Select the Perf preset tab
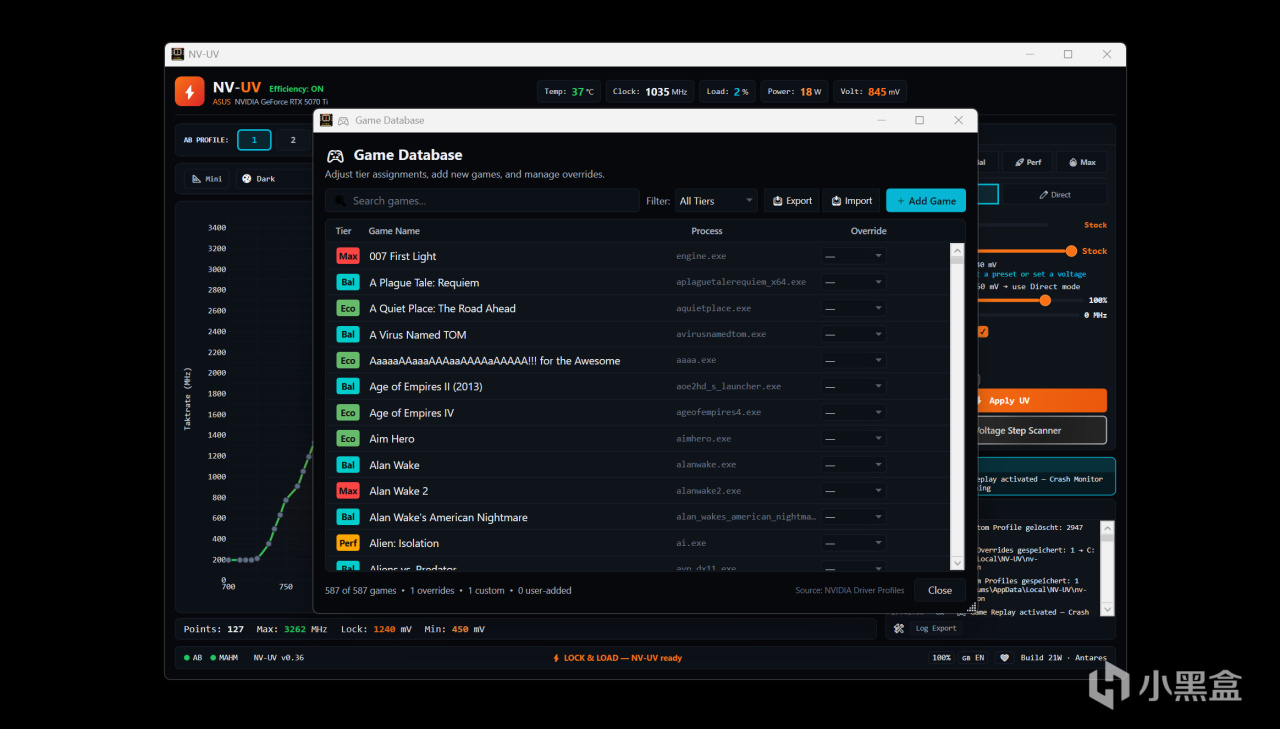The width and height of the screenshot is (1280, 729). [x=1027, y=162]
